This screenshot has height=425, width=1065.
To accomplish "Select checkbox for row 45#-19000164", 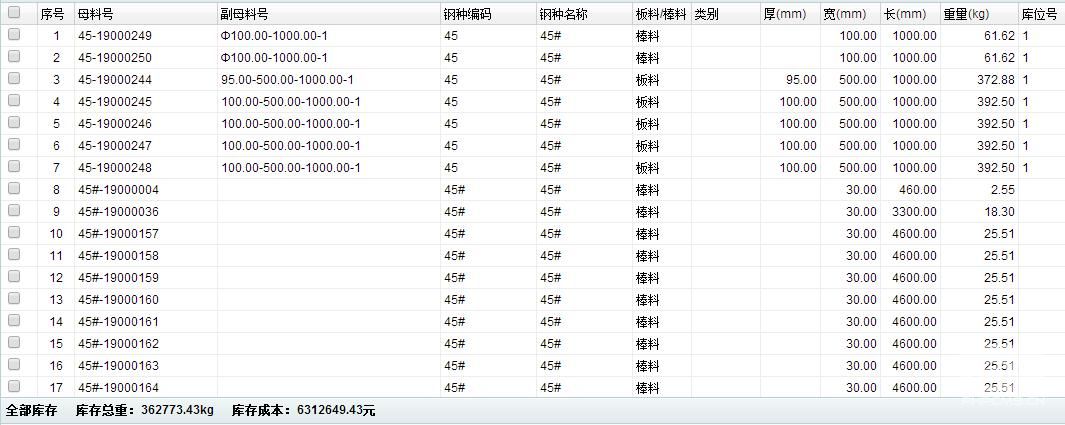I will [14, 386].
